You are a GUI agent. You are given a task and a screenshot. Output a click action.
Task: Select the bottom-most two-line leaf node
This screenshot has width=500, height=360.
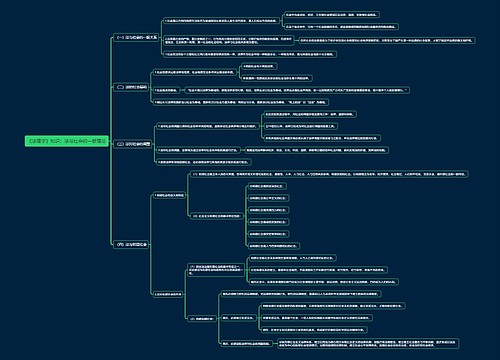[x=368, y=343]
